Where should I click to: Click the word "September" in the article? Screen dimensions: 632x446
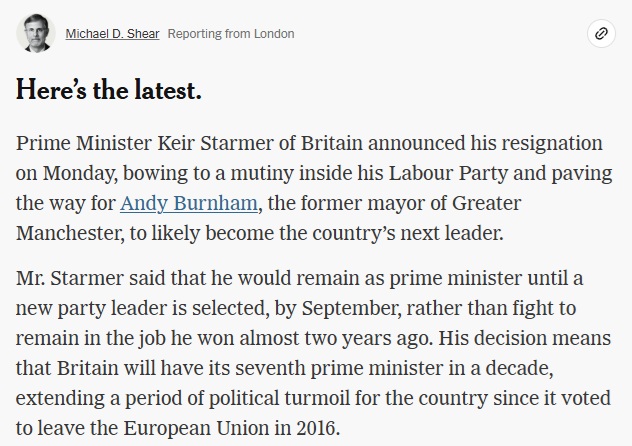coord(351,309)
